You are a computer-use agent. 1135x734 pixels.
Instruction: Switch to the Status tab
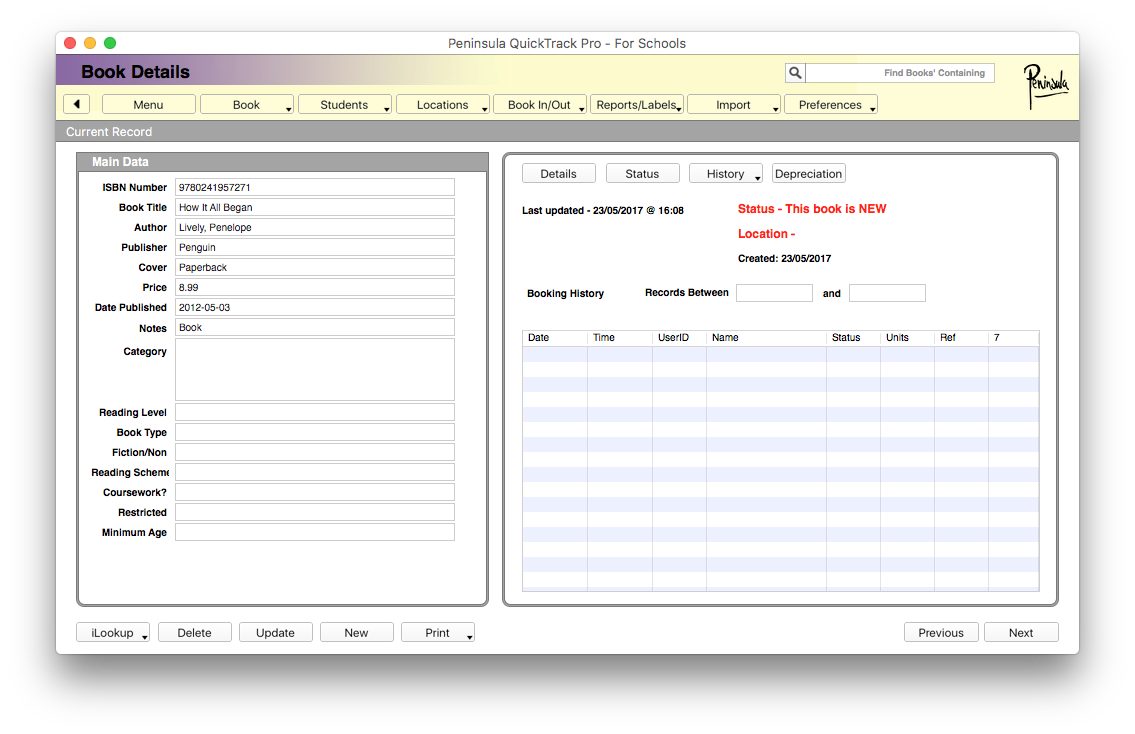pos(643,174)
